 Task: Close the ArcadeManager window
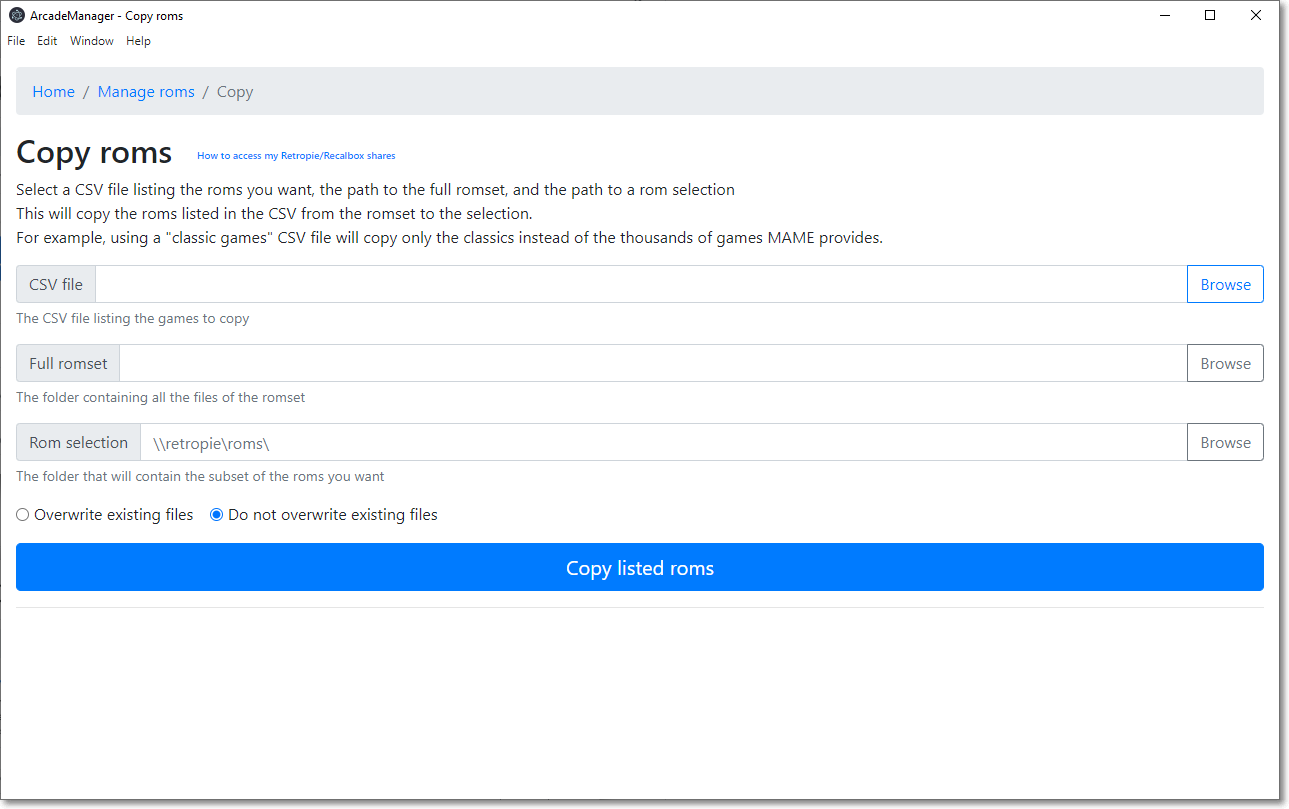coord(1256,15)
